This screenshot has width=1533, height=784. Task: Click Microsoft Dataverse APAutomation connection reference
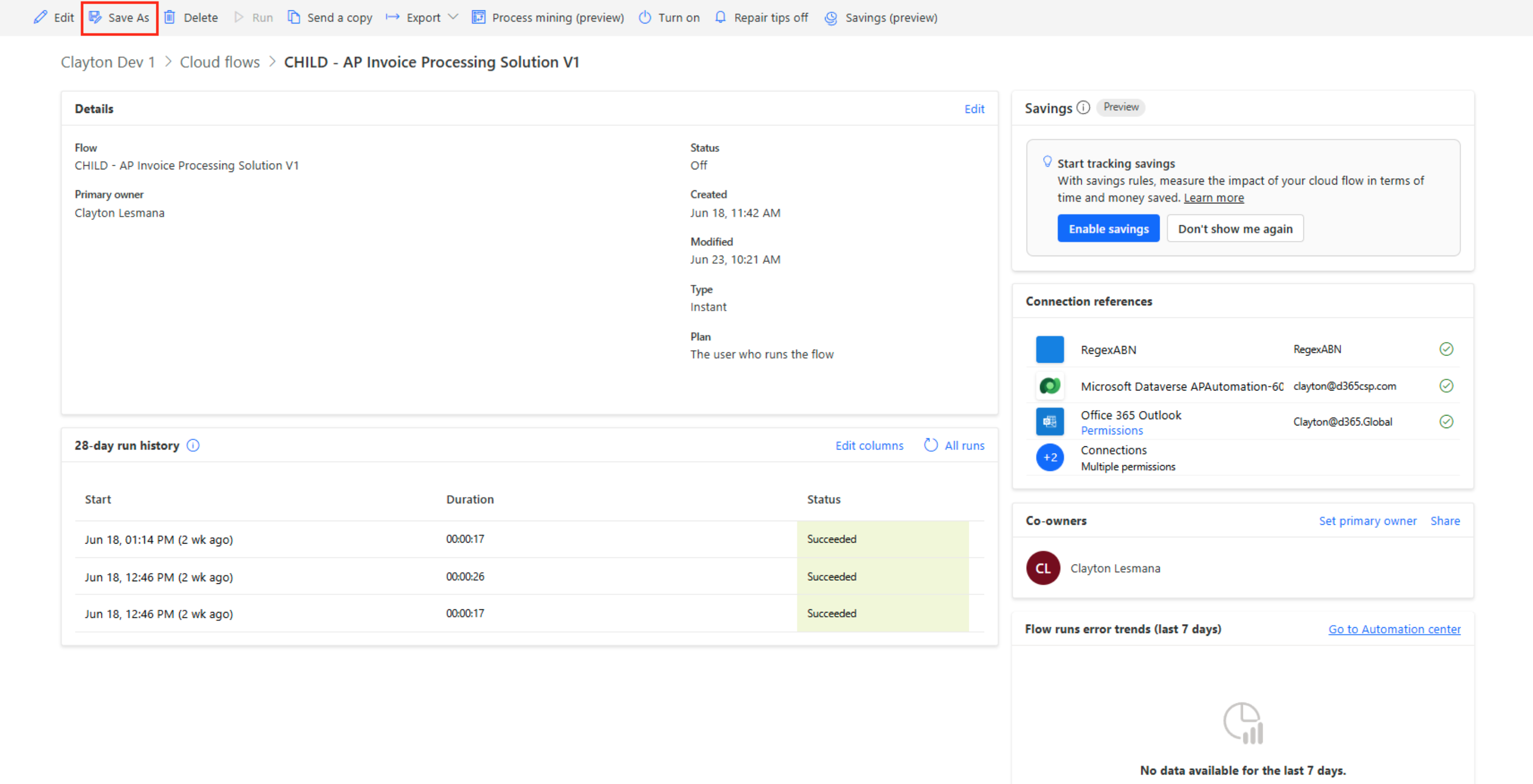1182,386
